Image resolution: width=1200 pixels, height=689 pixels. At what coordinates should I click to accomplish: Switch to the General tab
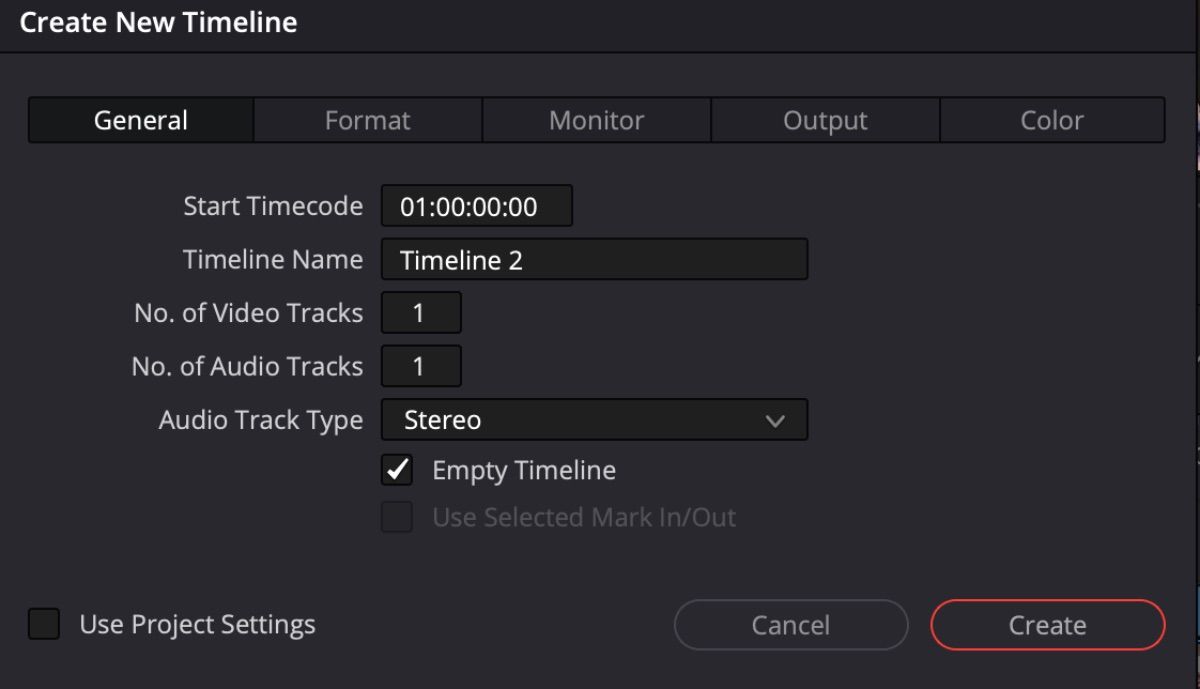point(141,120)
